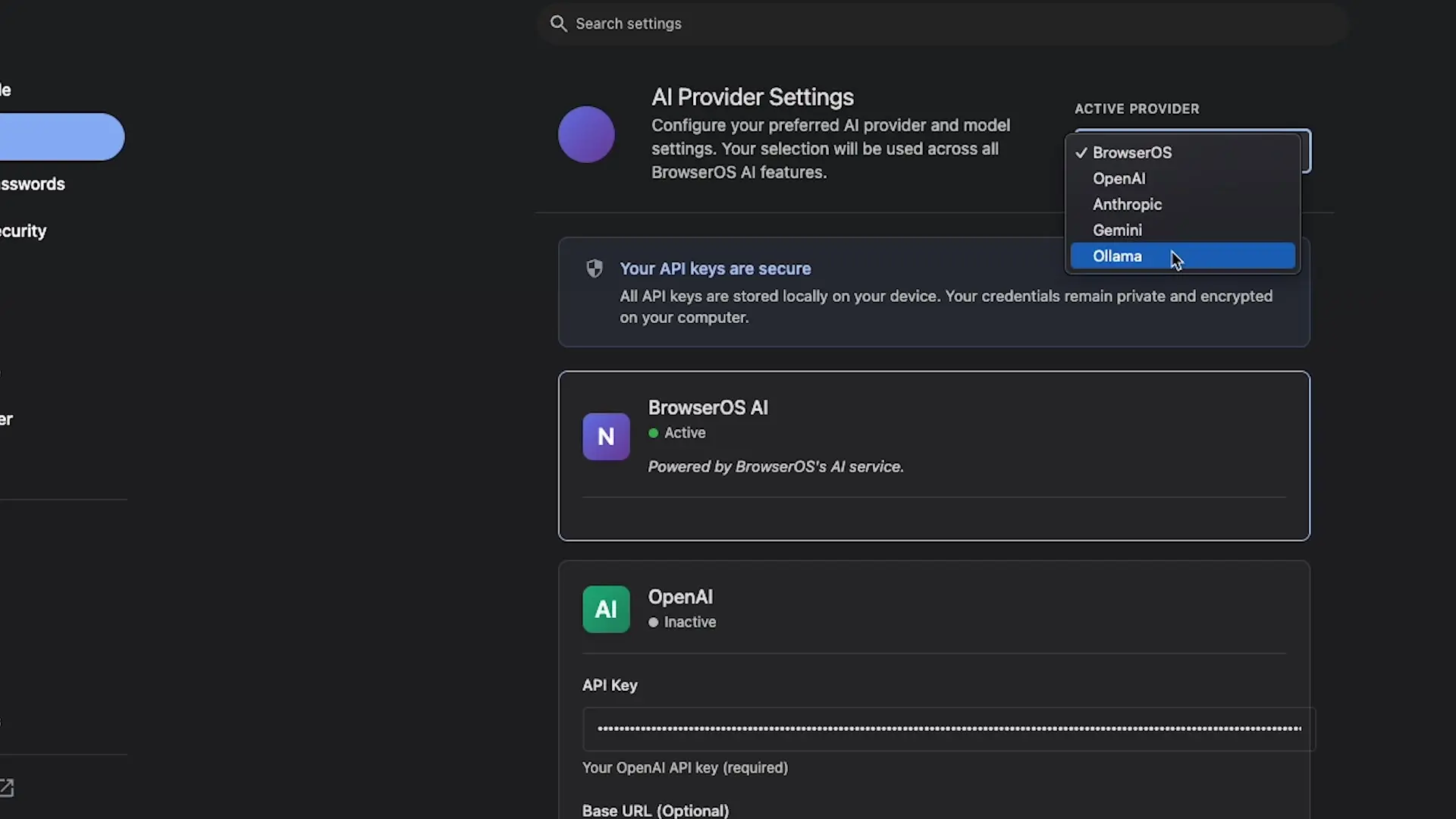Pick Anthropic as active provider

click(x=1182, y=205)
